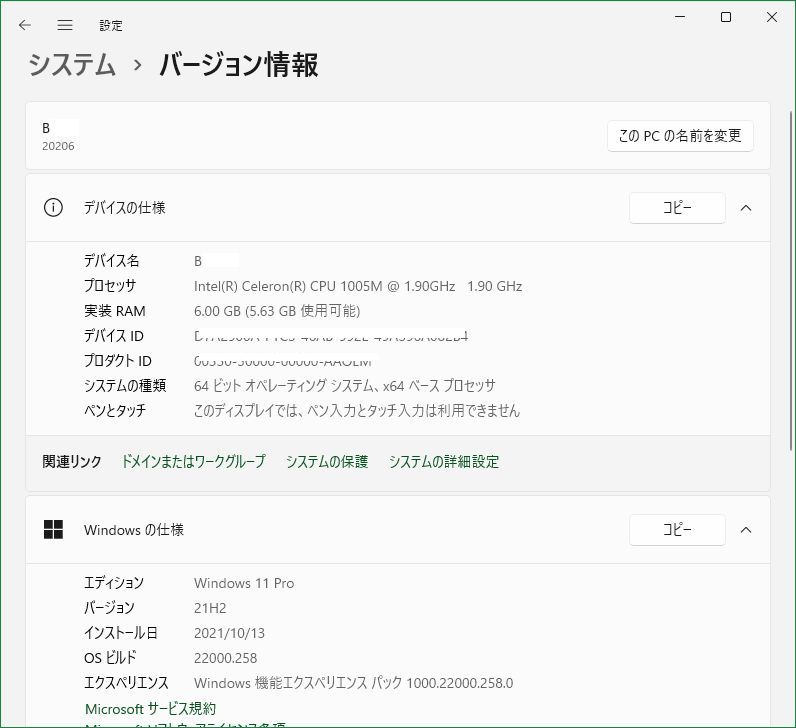The image size is (796, 728).
Task: Open システムの保護 link
Action: click(x=327, y=461)
